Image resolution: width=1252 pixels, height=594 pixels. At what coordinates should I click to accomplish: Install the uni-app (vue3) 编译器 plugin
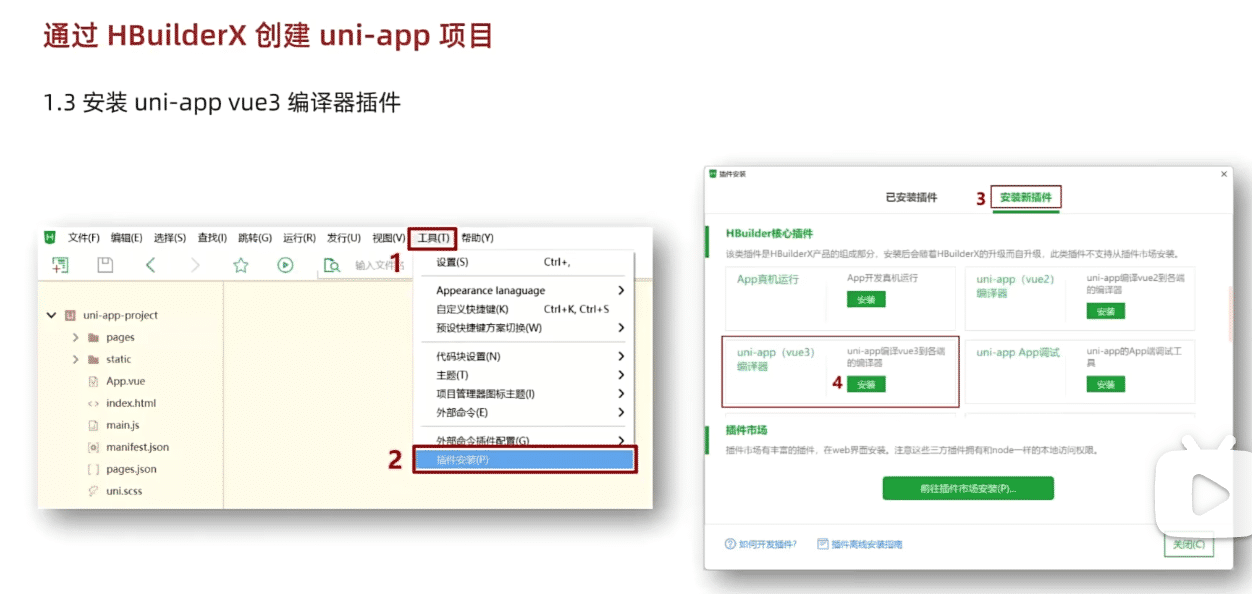[x=866, y=385]
